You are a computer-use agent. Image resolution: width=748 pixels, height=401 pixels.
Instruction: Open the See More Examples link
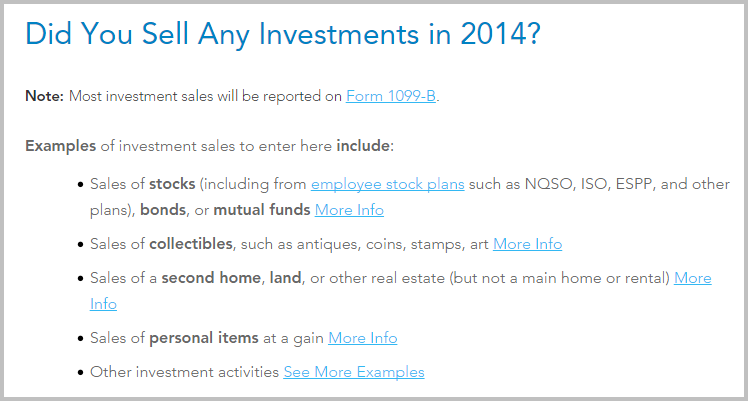[354, 372]
